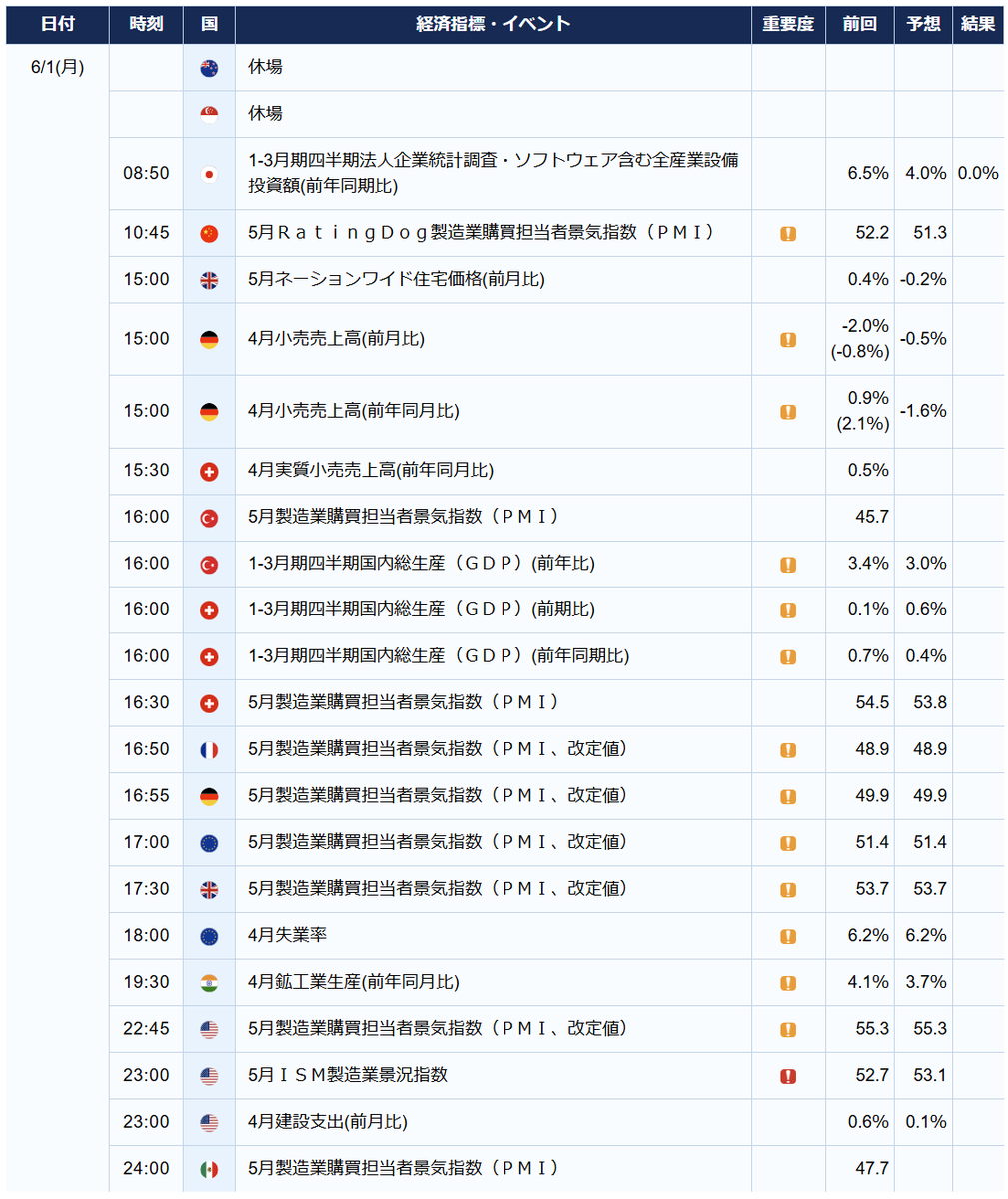1008x1199 pixels.
Task: Click the 日付 column header
Action: (58, 24)
